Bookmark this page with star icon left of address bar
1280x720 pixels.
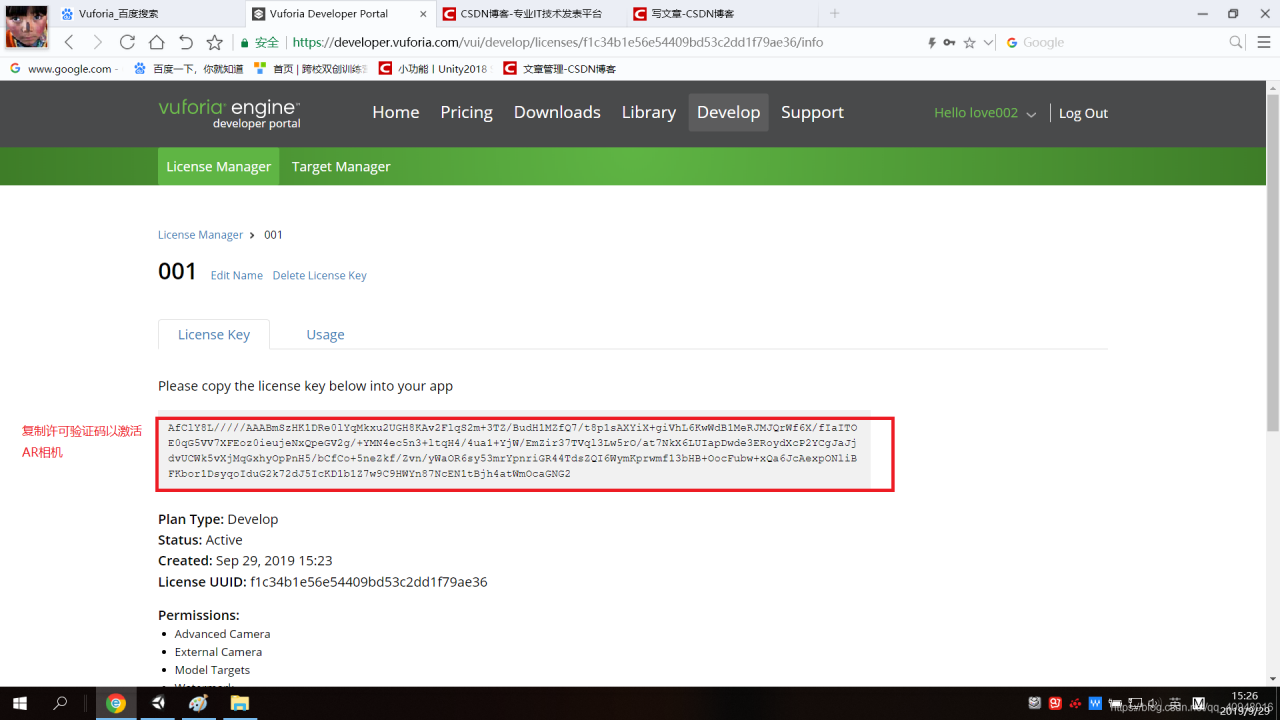coord(214,42)
